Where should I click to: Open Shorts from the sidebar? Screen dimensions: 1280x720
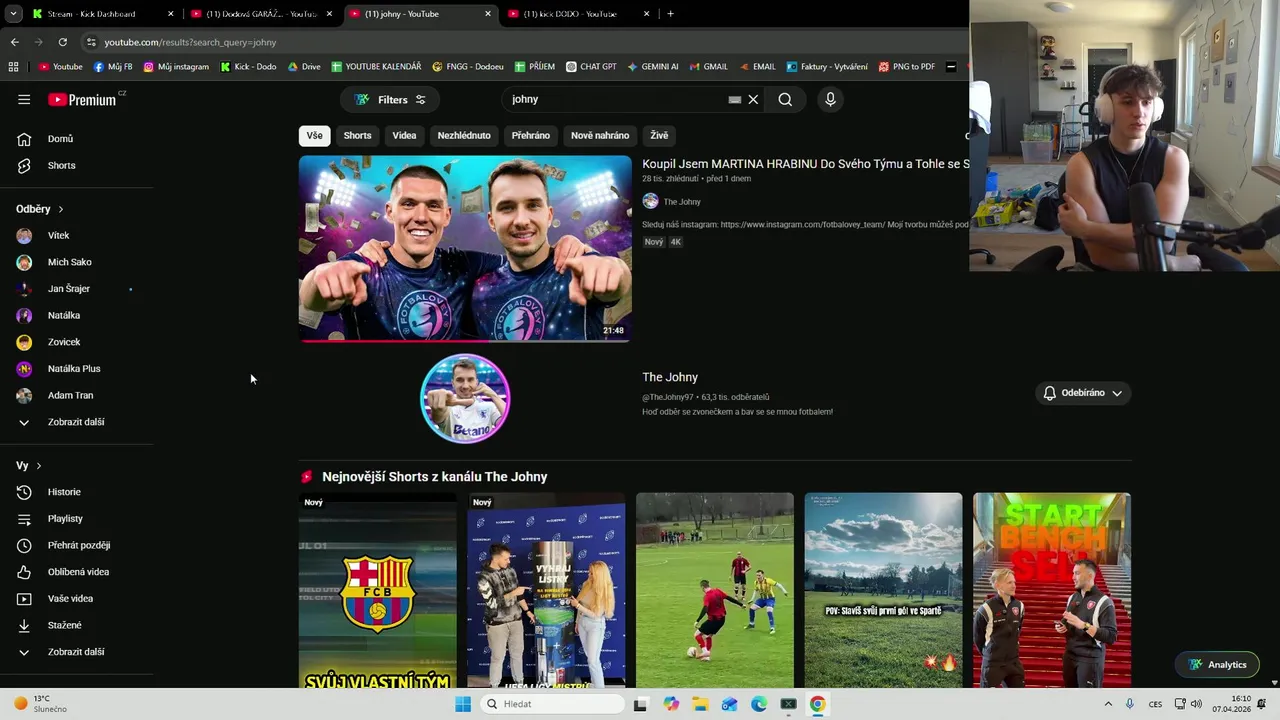pyautogui.click(x=61, y=165)
